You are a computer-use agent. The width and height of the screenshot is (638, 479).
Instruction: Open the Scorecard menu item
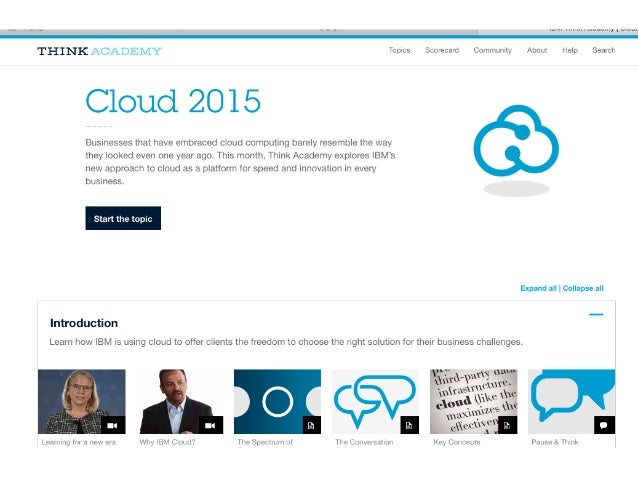tap(442, 50)
